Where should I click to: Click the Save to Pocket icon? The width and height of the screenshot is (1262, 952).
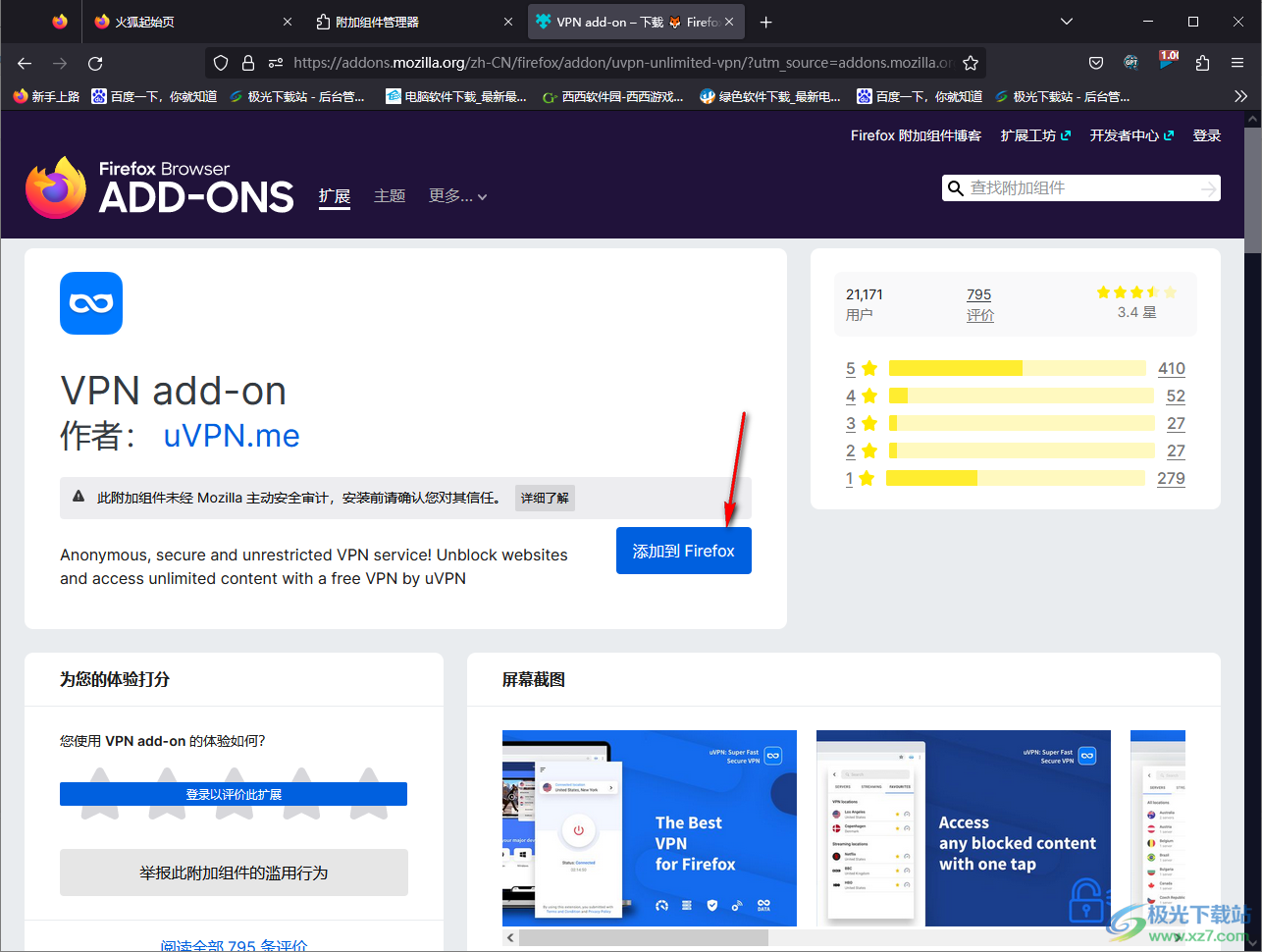pos(1096,63)
